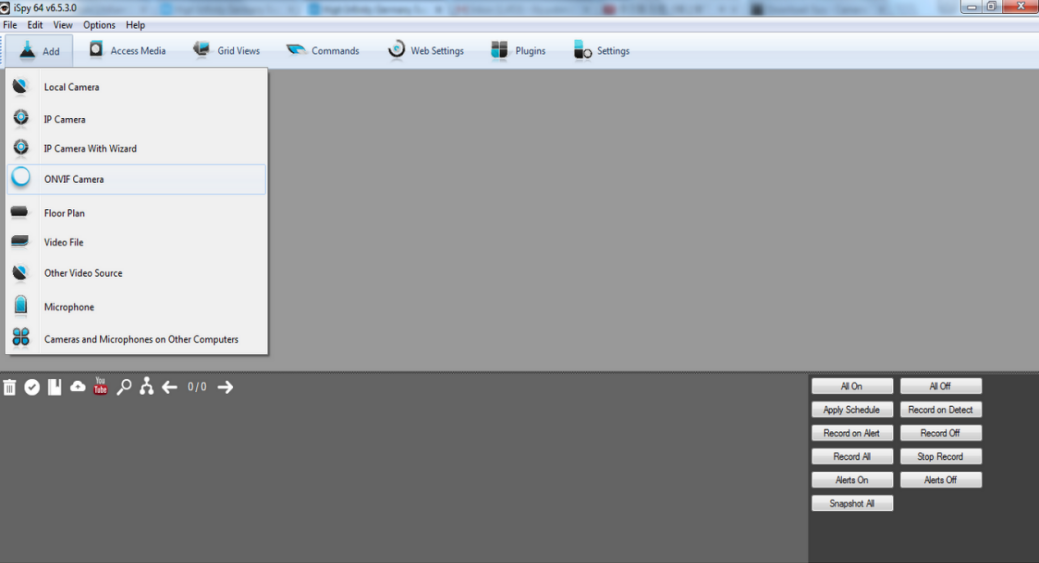1039x563 pixels.
Task: Choose Local Camera from the Add menu
Action: coord(137,87)
